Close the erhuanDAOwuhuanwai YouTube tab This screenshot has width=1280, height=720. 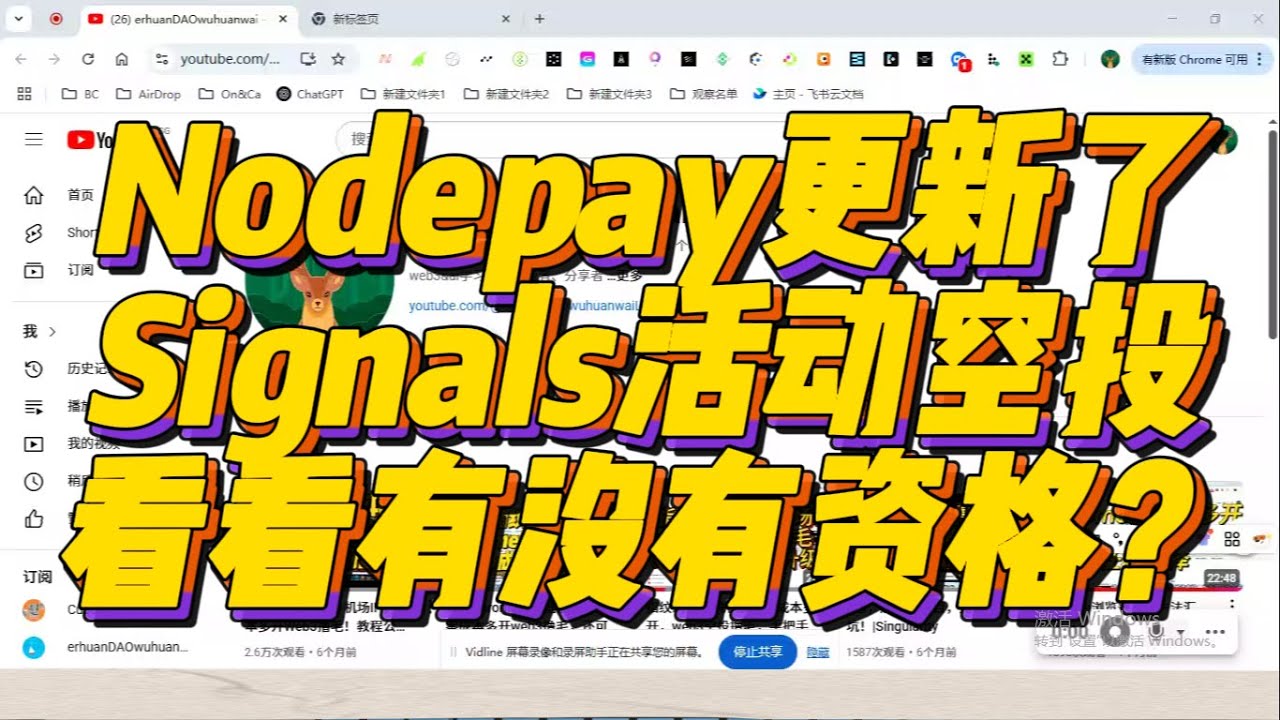pyautogui.click(x=282, y=18)
